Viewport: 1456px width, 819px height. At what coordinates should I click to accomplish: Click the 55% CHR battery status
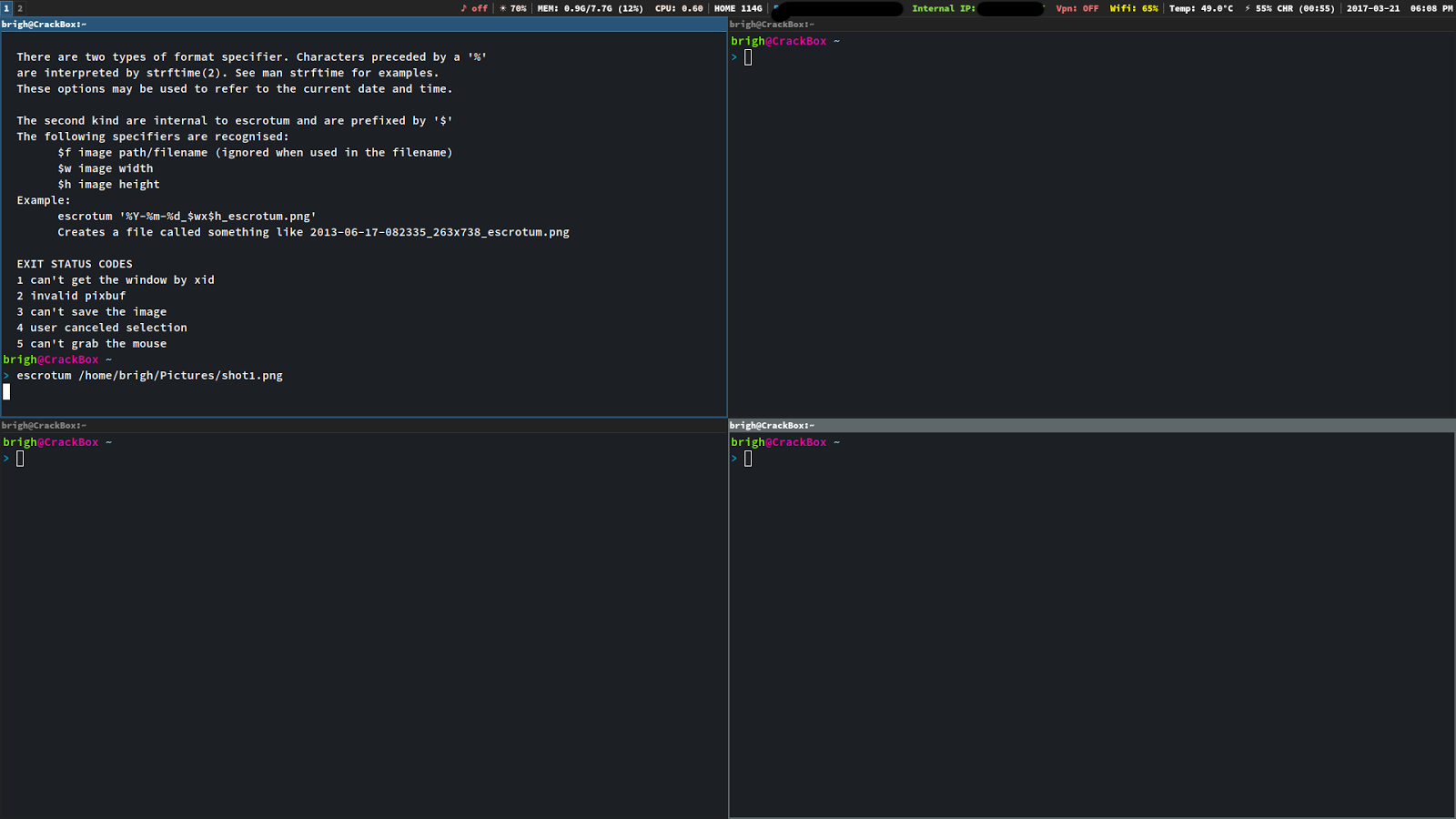(x=1295, y=8)
